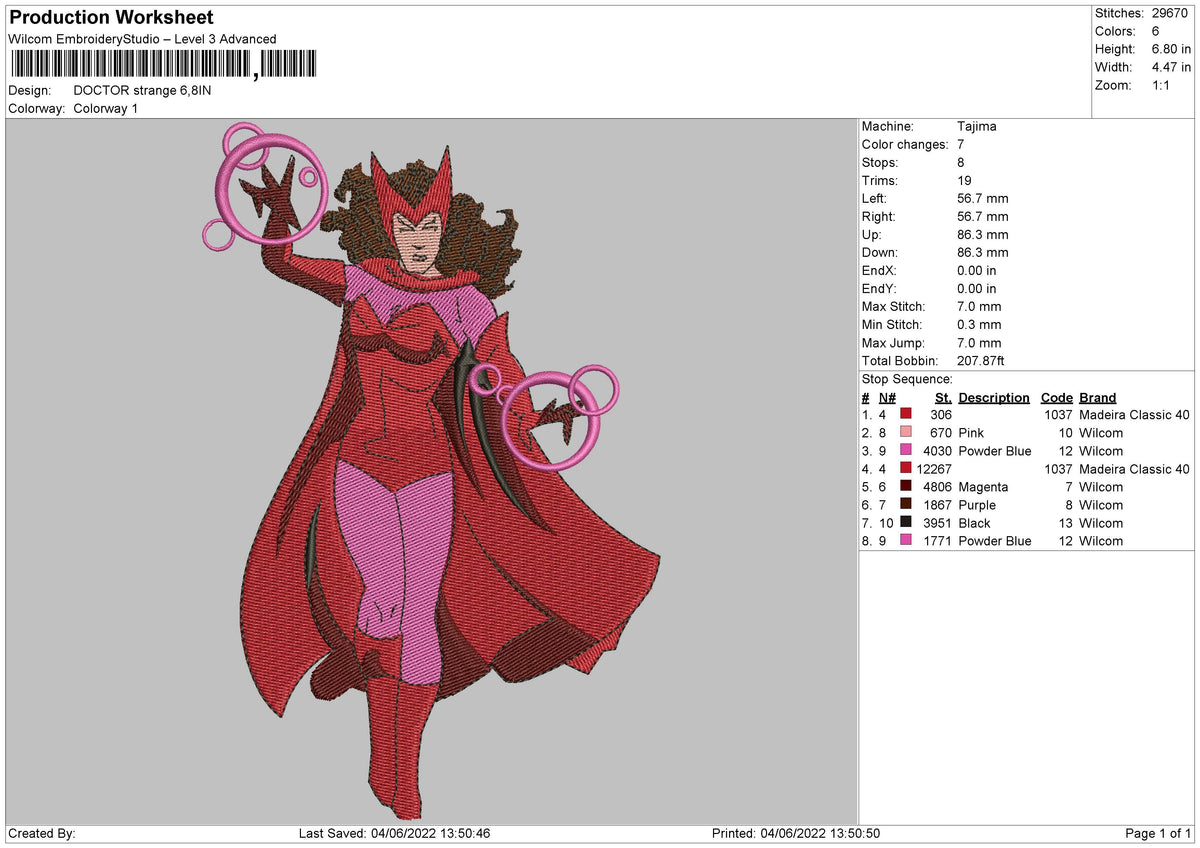The image size is (1200, 848).
Task: Click the 'Right:' label
Action: pyautogui.click(x=879, y=216)
